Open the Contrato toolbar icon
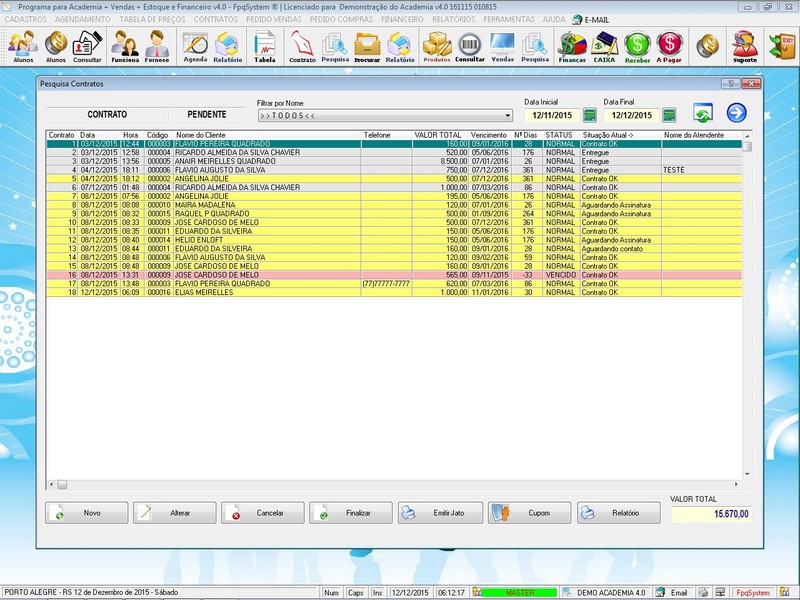Image resolution: width=800 pixels, height=600 pixels. pyautogui.click(x=302, y=45)
